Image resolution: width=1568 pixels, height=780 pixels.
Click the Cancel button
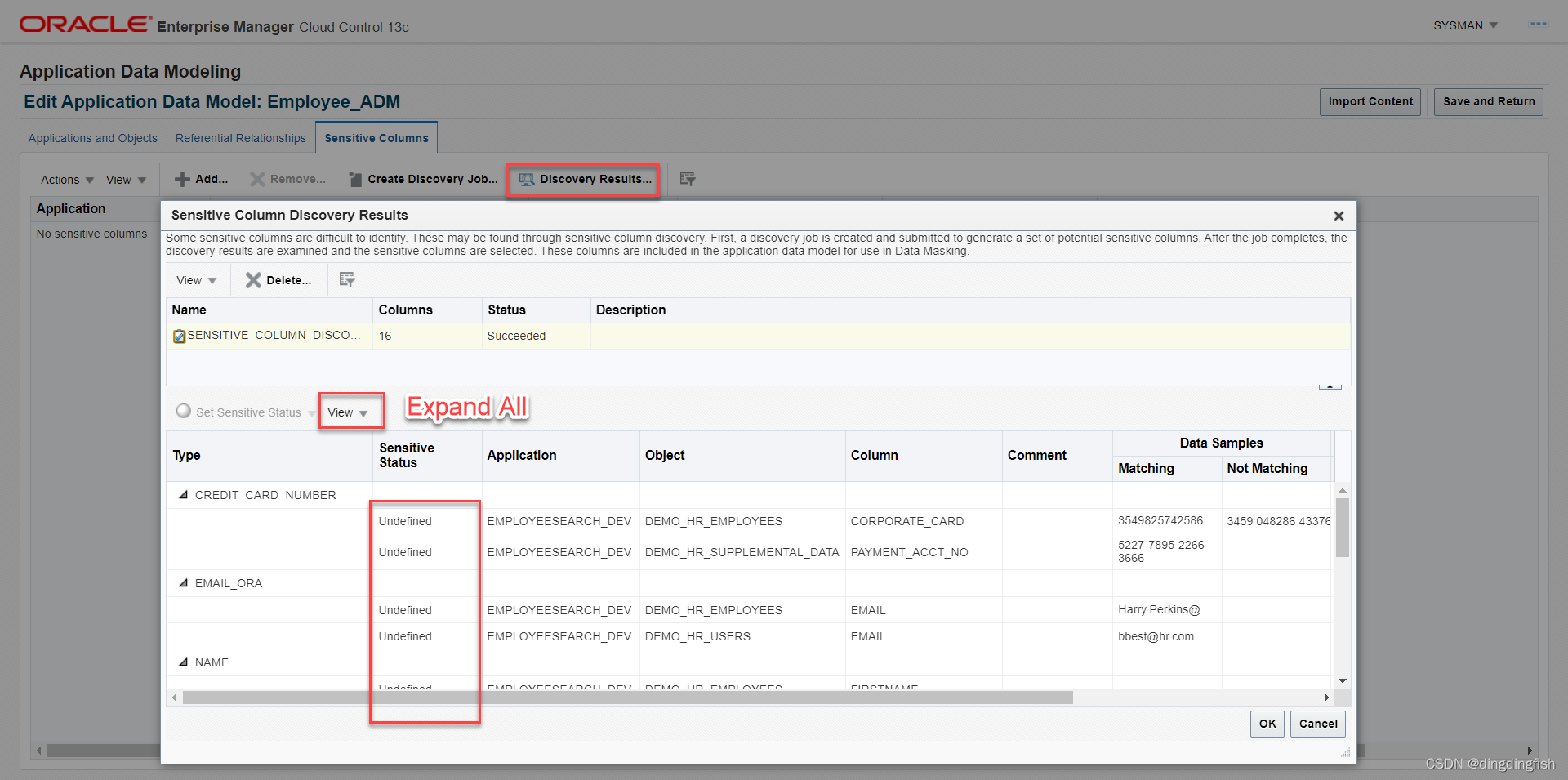pyautogui.click(x=1318, y=724)
